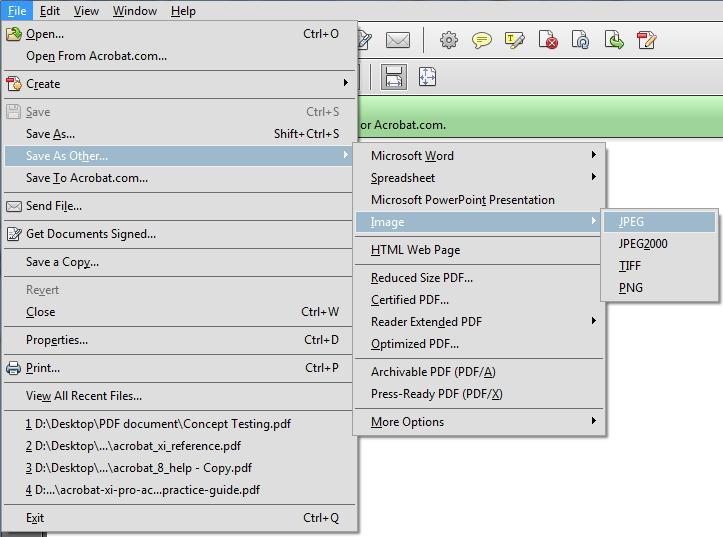Screen dimensions: 723x537
Task: Expand the Create submenu arrow
Action: [x=345, y=83]
